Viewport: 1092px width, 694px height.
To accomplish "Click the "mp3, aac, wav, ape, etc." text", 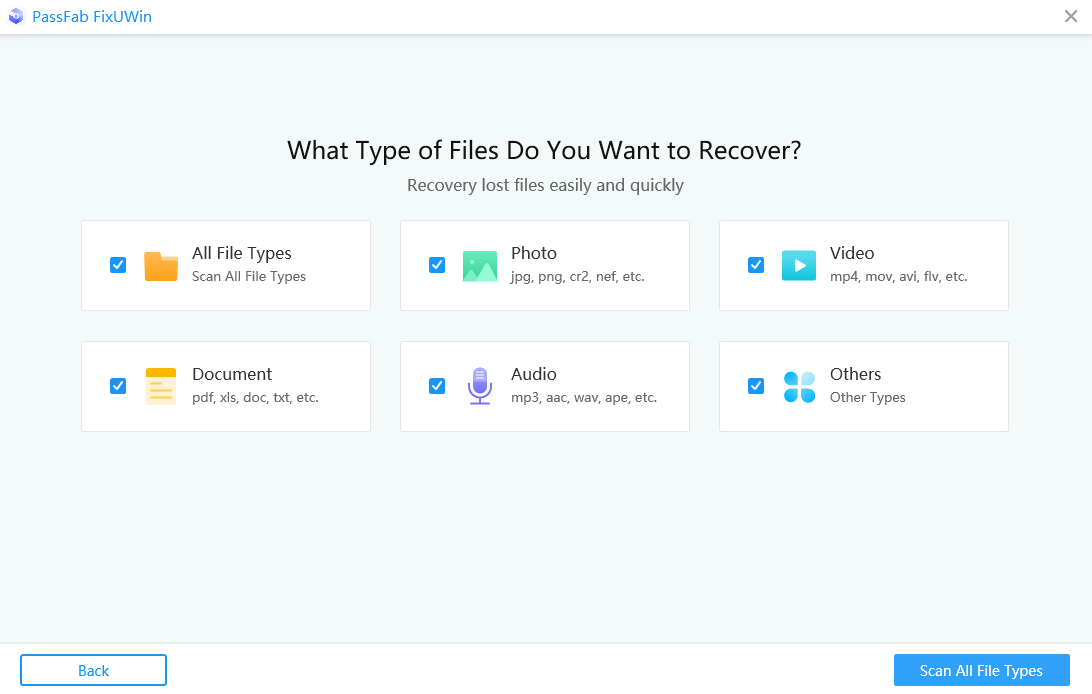I will [x=583, y=397].
